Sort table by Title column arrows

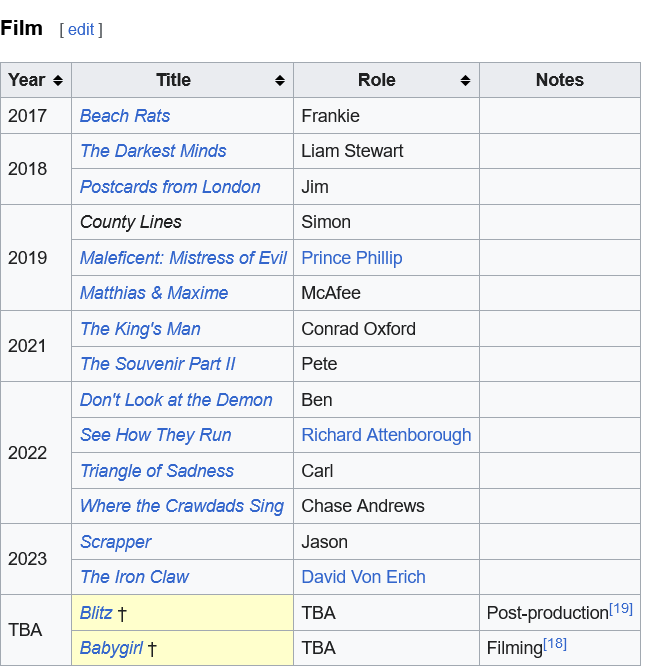point(280,81)
